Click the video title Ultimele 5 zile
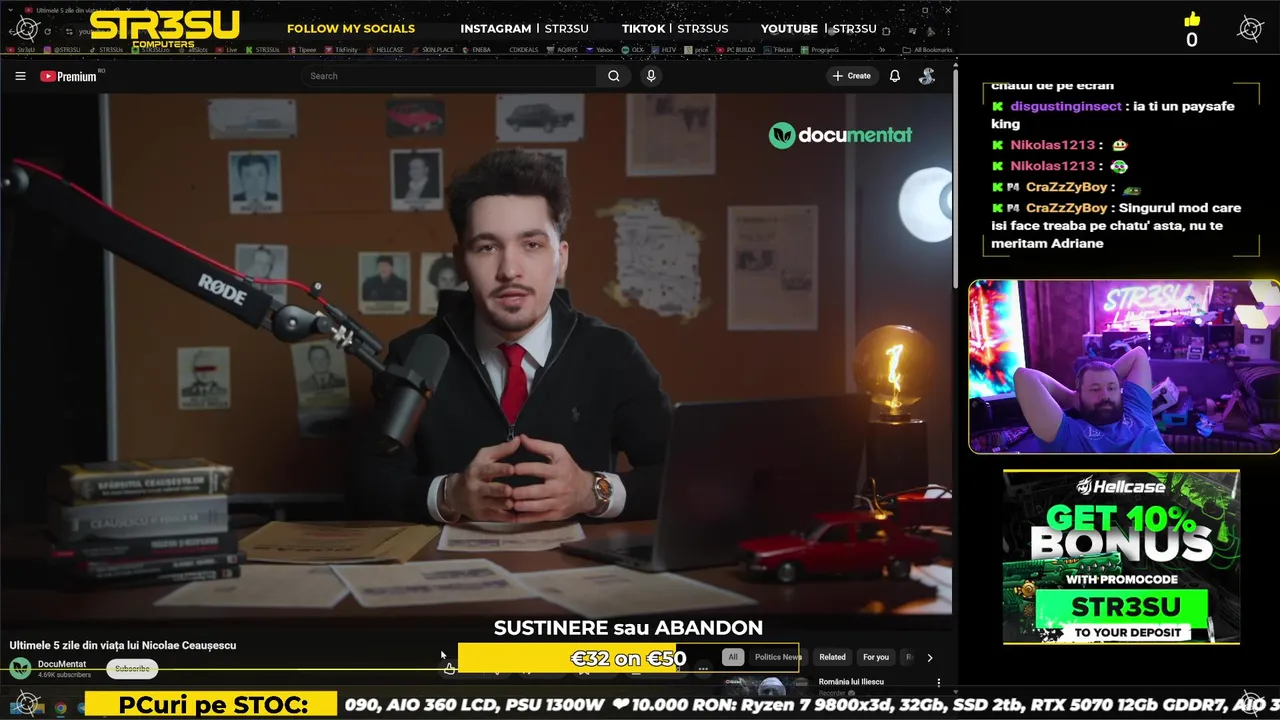Viewport: 1280px width, 720px height. coord(123,645)
